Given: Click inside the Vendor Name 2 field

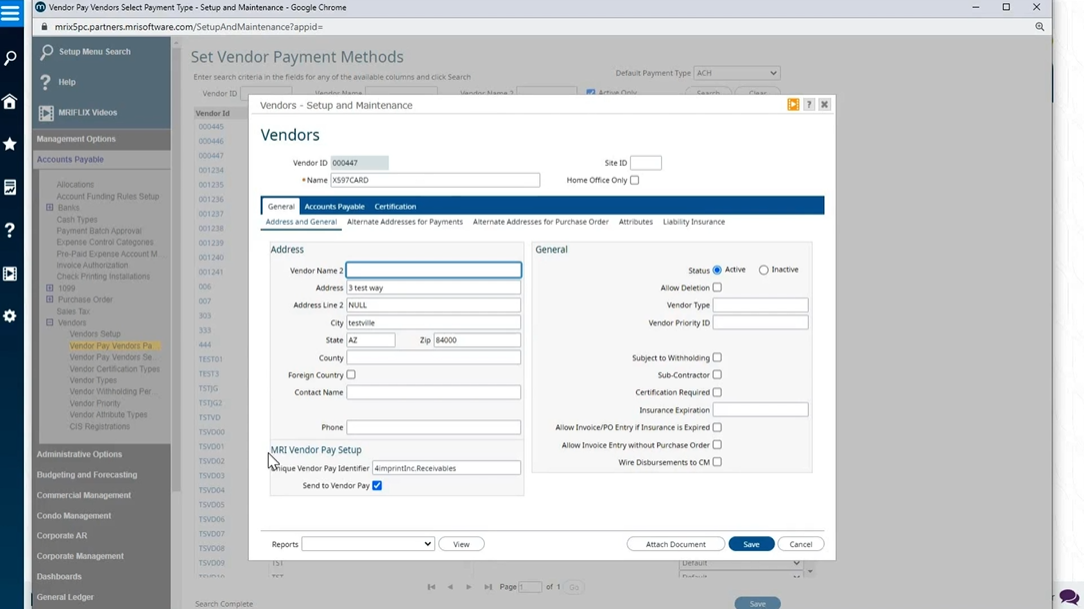Looking at the screenshot, I should (x=433, y=269).
